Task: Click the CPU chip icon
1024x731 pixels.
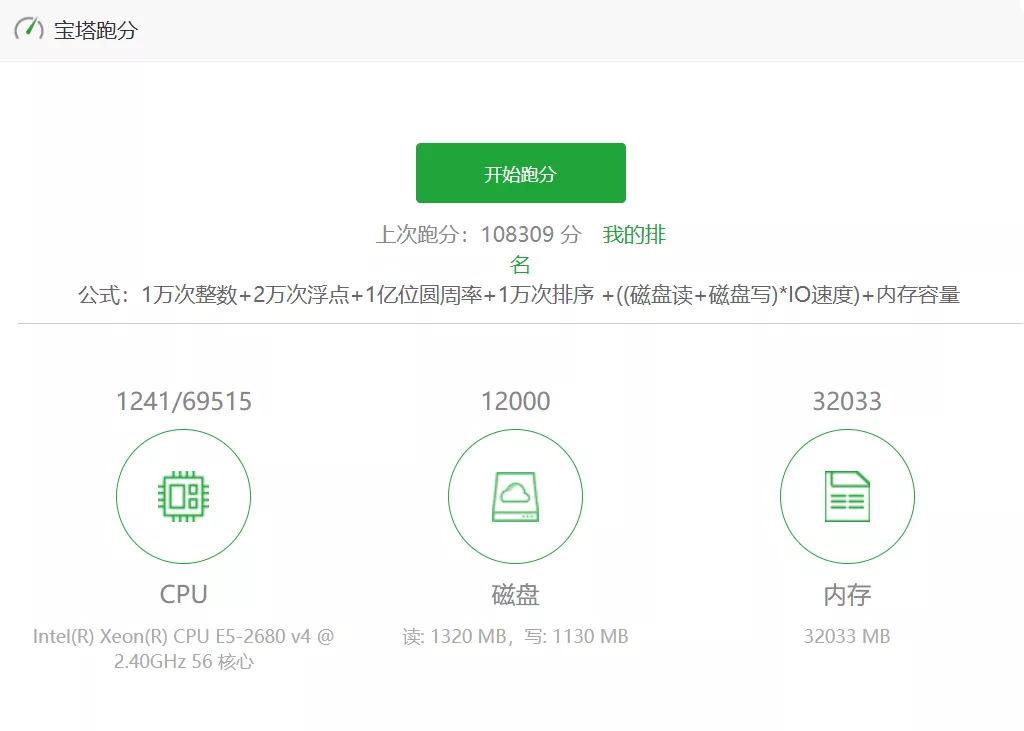Action: [183, 497]
